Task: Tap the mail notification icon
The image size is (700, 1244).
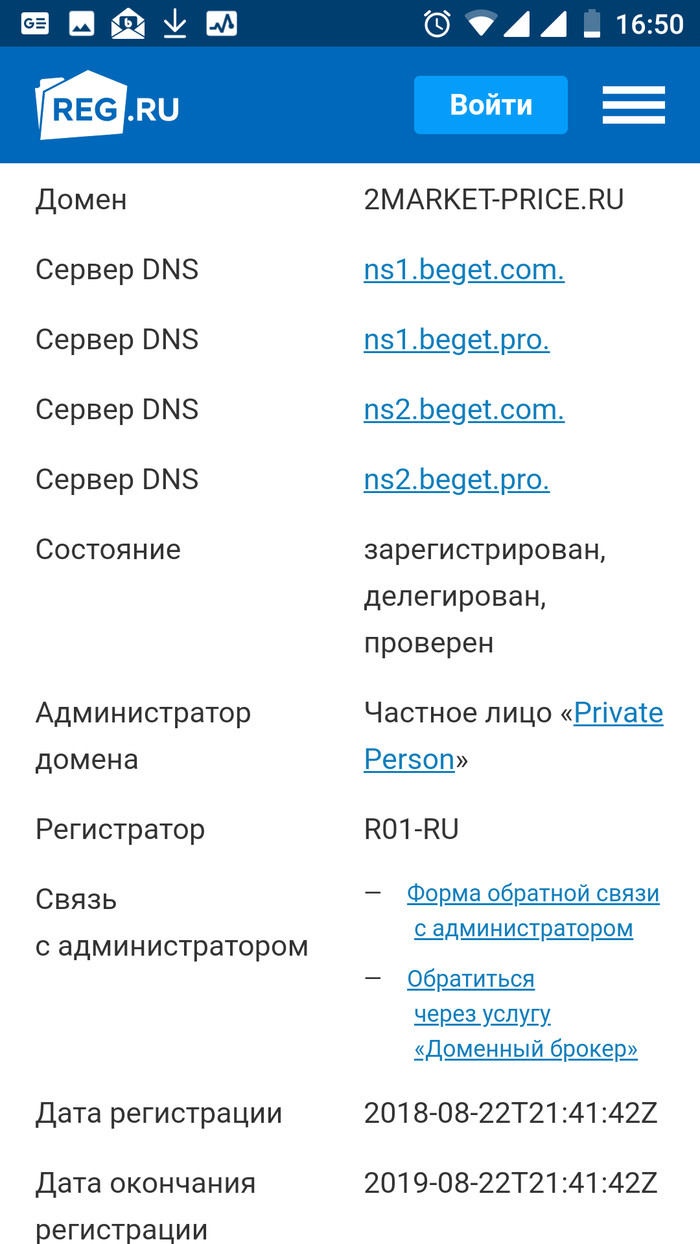Action: pos(128,23)
